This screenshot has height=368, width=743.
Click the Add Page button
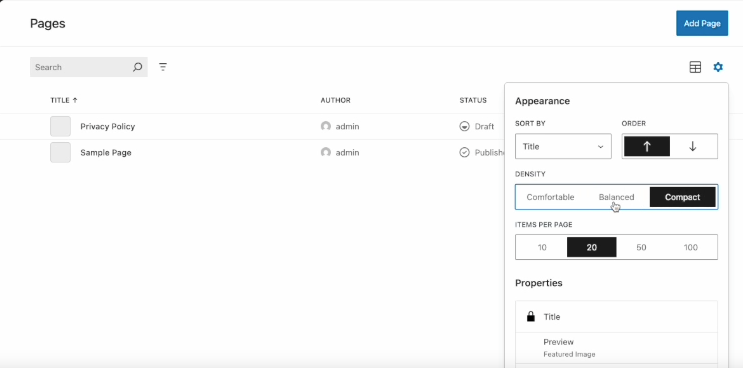tap(702, 23)
